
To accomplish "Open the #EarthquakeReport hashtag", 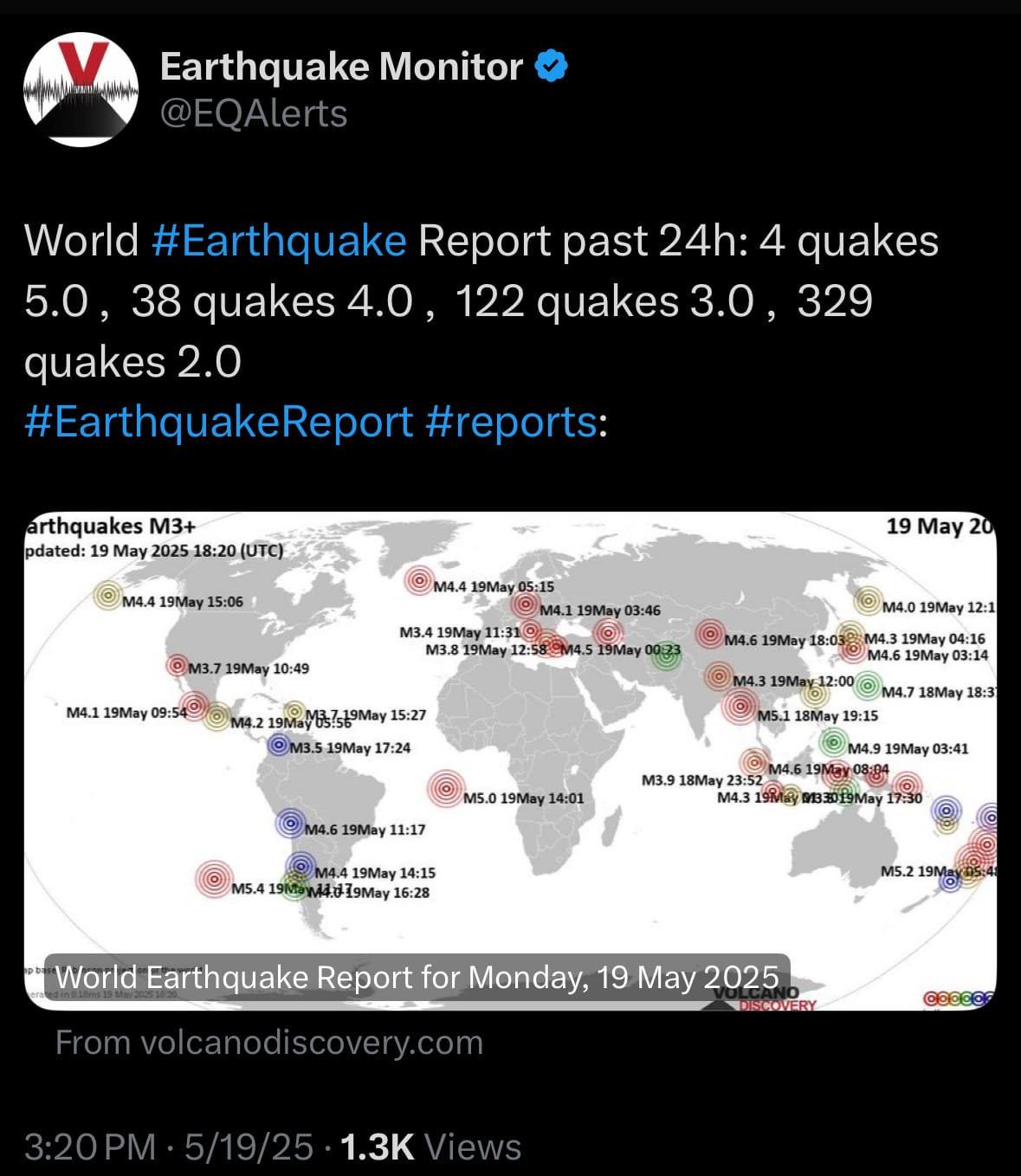I will pos(219,422).
